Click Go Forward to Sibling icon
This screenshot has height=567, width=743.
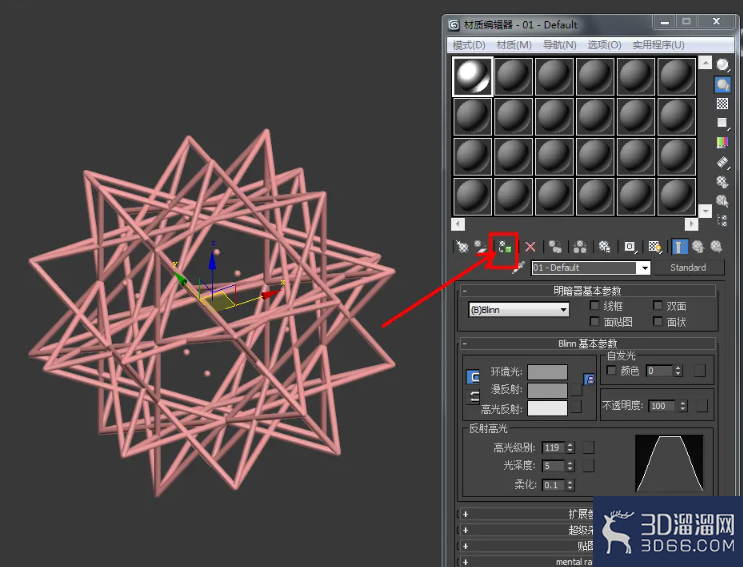point(716,247)
